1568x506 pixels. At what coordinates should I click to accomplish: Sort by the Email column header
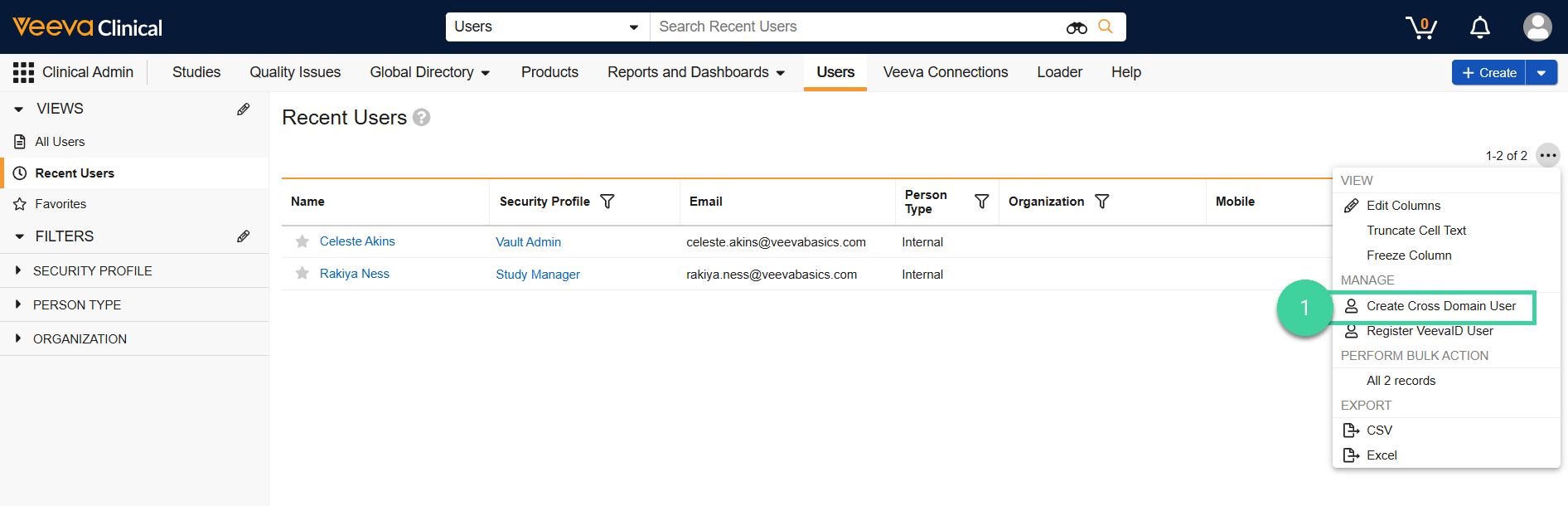coord(706,202)
